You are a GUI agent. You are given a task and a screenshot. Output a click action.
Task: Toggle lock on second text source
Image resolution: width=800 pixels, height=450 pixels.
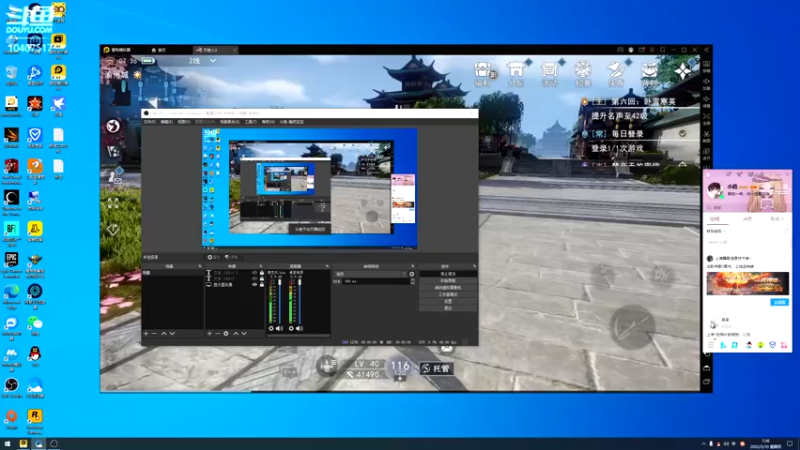coord(262,279)
